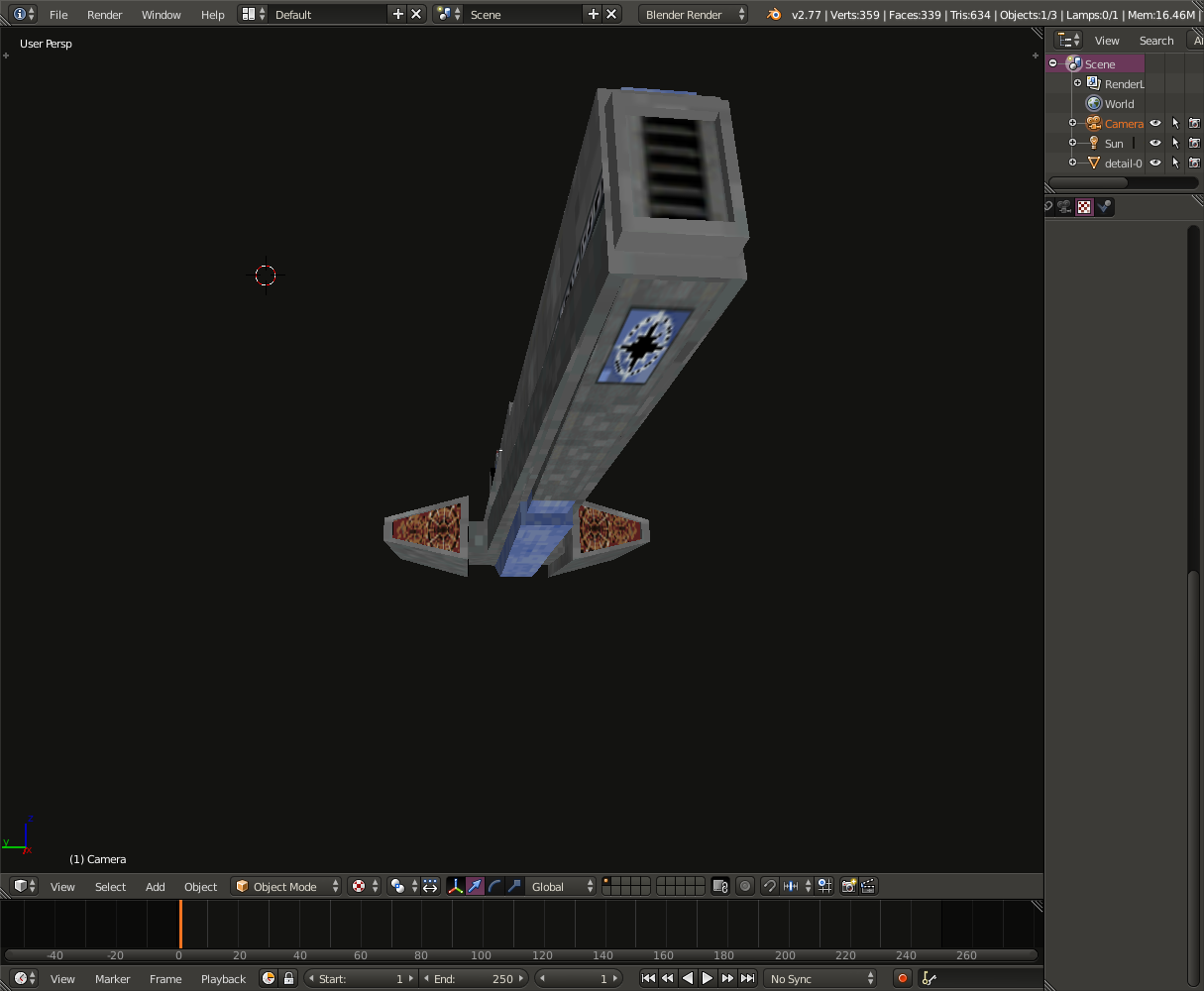The image size is (1204, 991).
Task: Toggle the 3D manipulator axes icon
Action: tap(456, 886)
